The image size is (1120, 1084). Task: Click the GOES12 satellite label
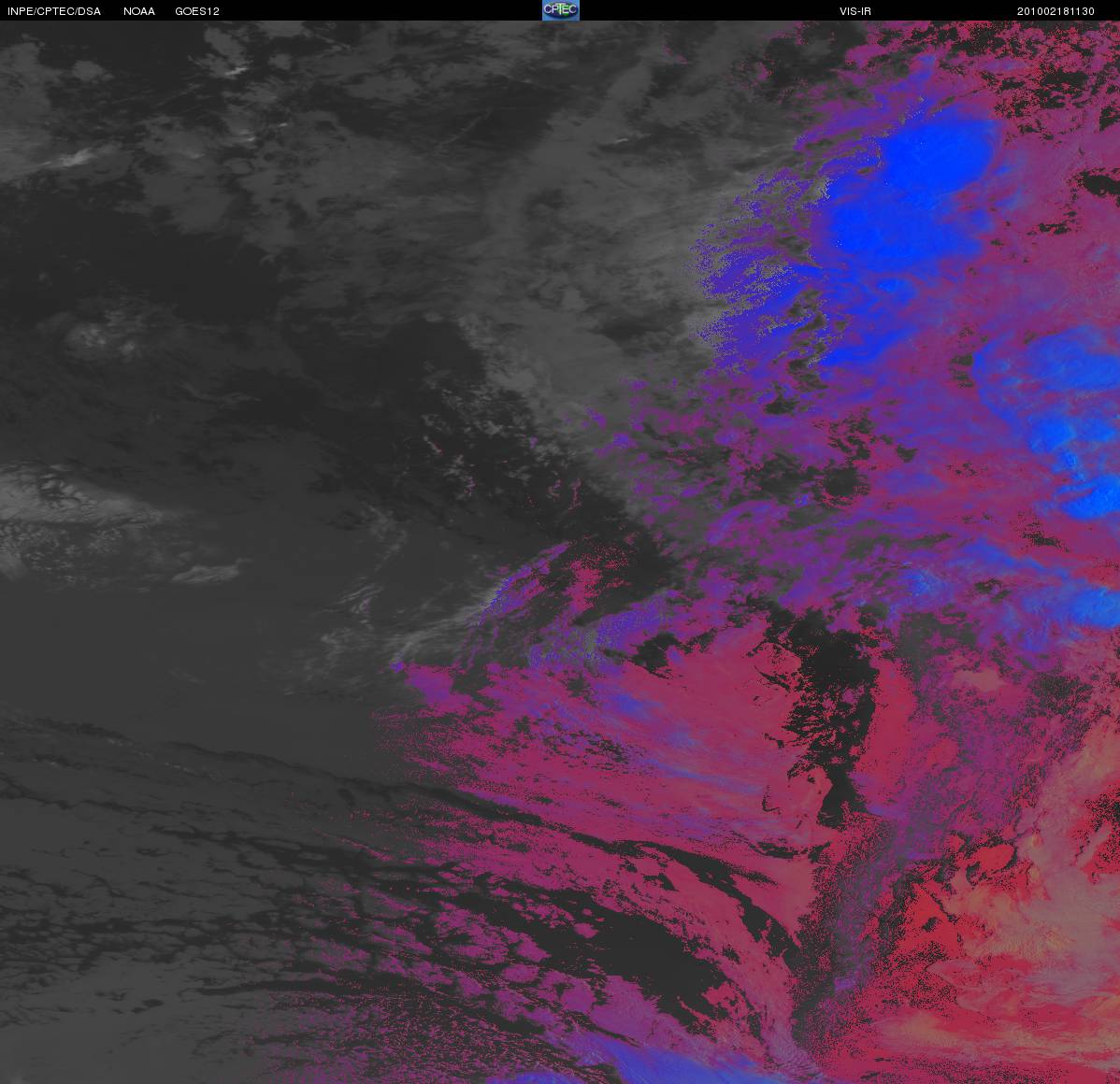pos(197,11)
